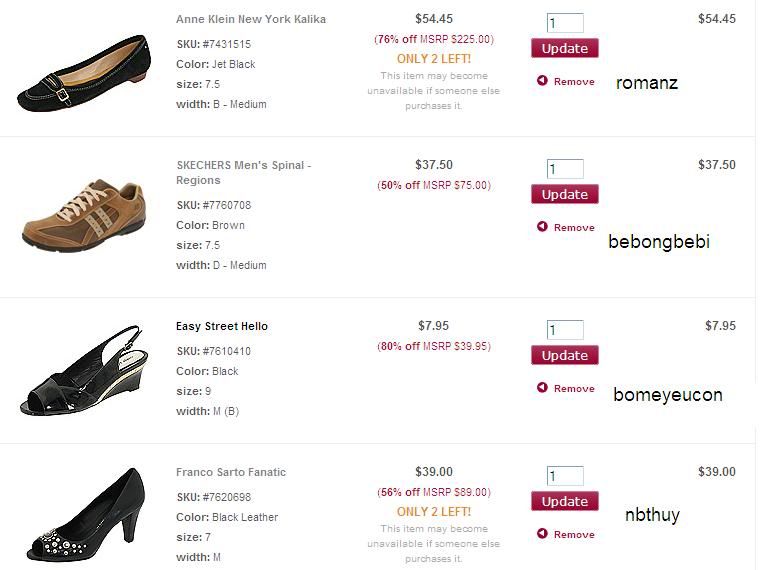766x570 pixels.
Task: Hit Update for Franco Sarto Fanatic
Action: coord(564,501)
